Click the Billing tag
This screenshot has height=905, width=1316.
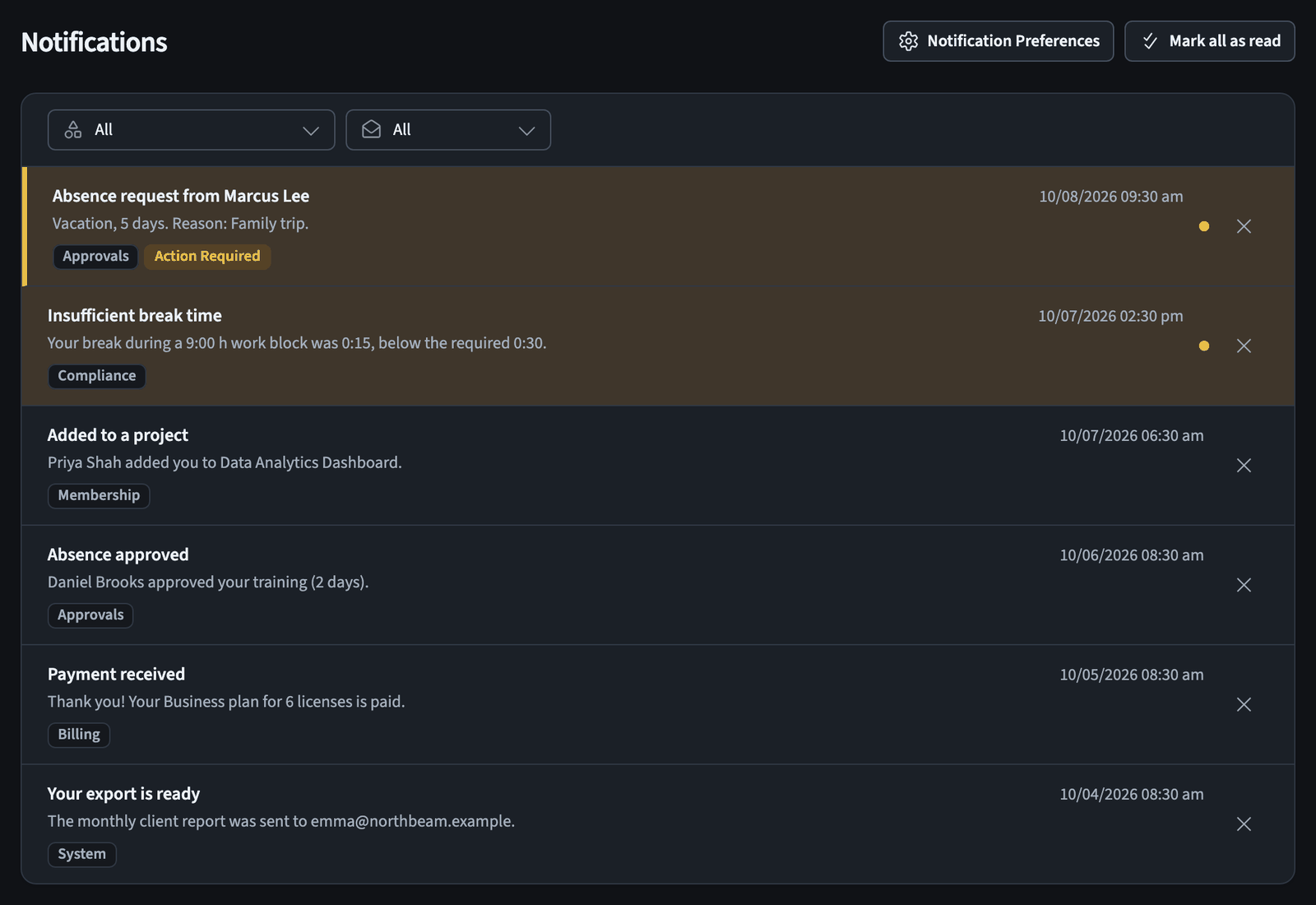coord(79,735)
